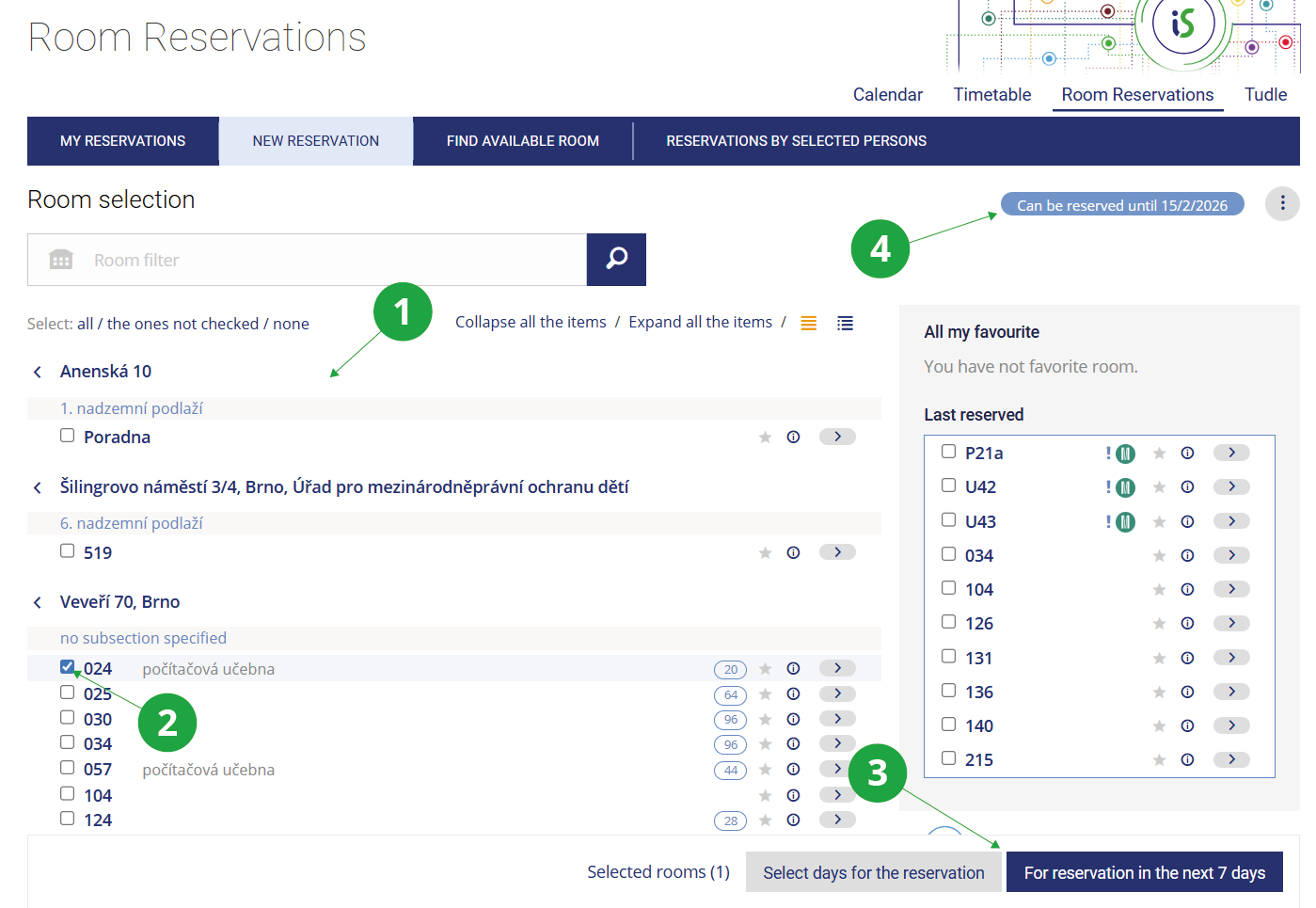Open details arrow for room U42
1316x908 pixels.
tap(1231, 486)
